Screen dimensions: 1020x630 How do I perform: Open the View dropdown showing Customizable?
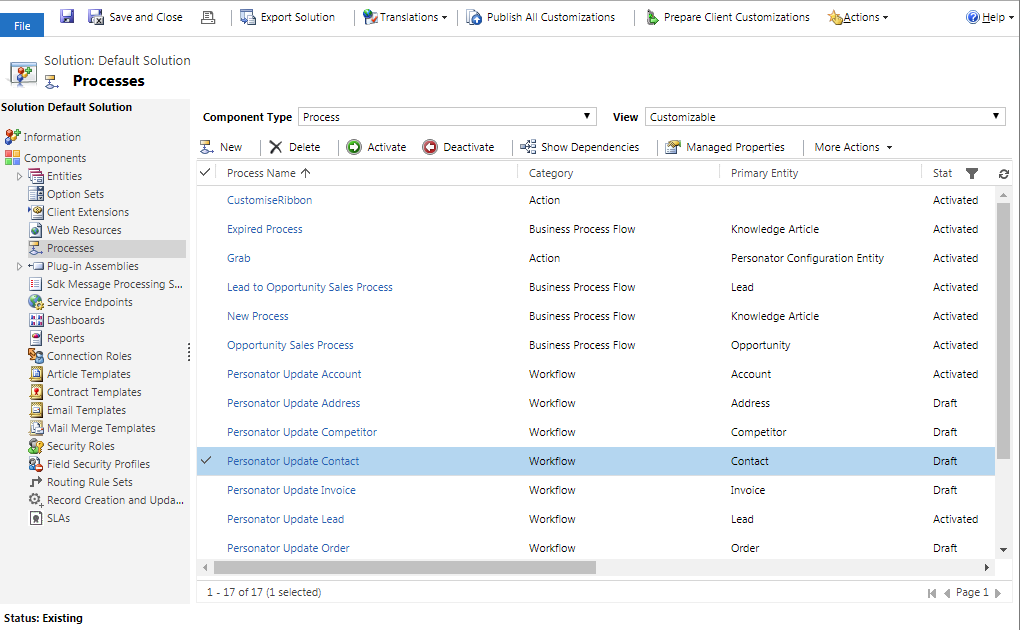click(824, 117)
